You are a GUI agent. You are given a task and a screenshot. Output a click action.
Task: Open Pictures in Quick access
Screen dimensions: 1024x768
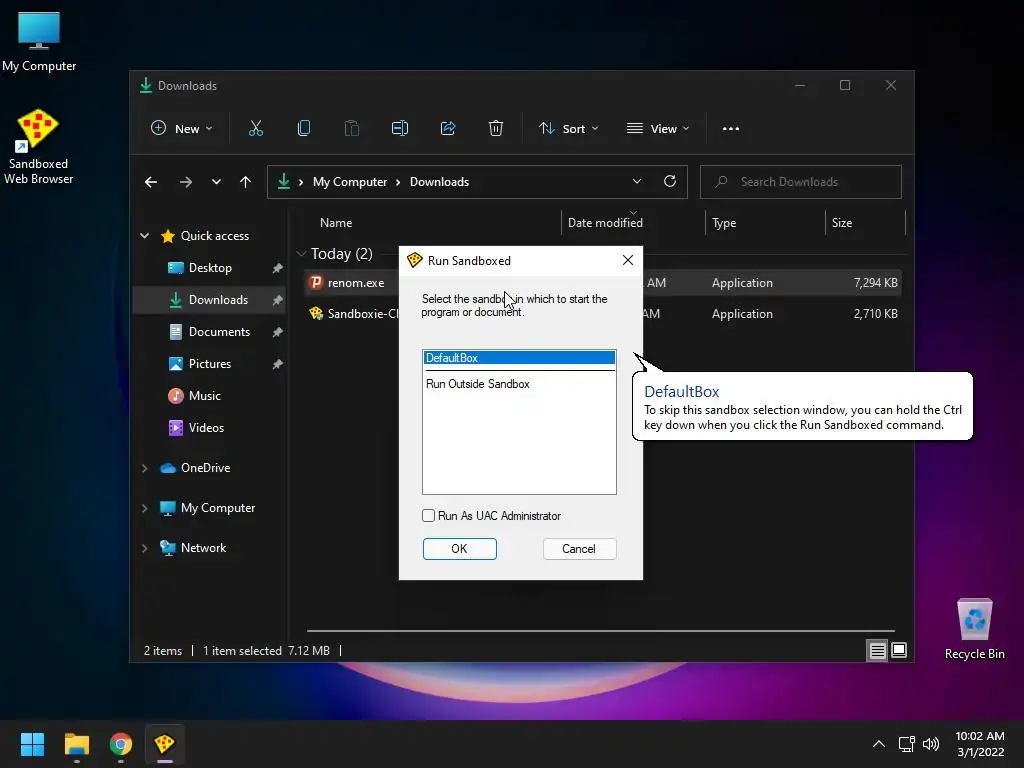210,364
